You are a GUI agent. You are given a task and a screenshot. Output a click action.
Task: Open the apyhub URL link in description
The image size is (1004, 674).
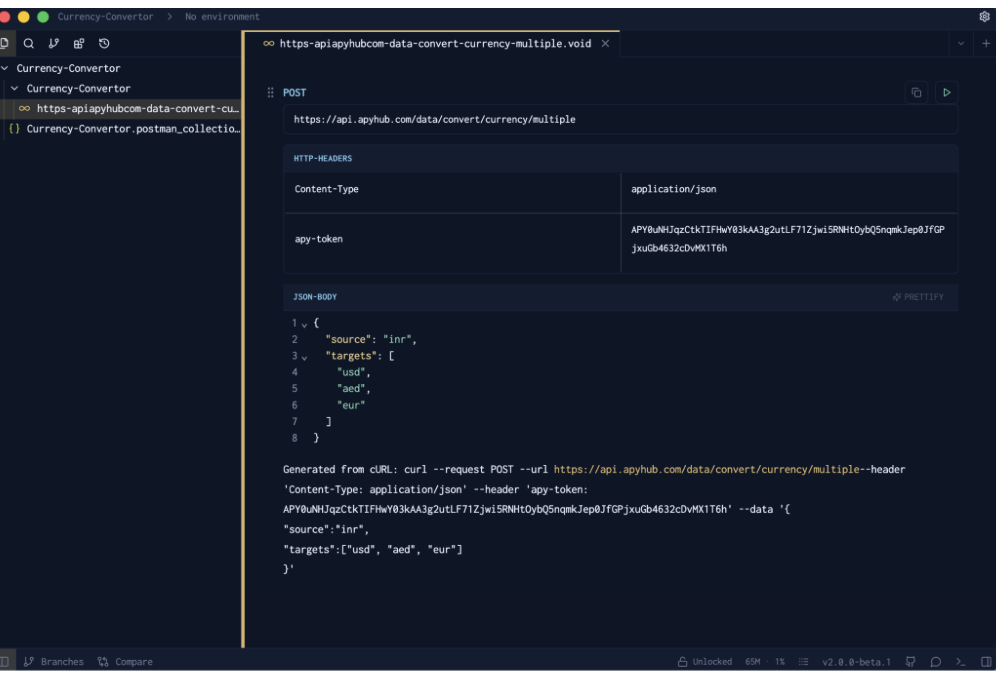(706, 470)
